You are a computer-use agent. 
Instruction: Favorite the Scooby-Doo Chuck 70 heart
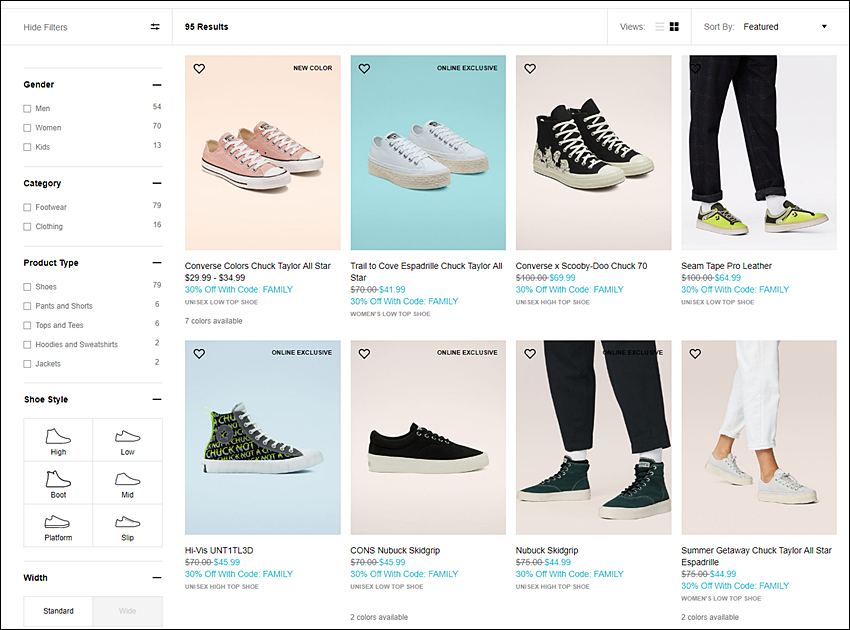tap(530, 68)
